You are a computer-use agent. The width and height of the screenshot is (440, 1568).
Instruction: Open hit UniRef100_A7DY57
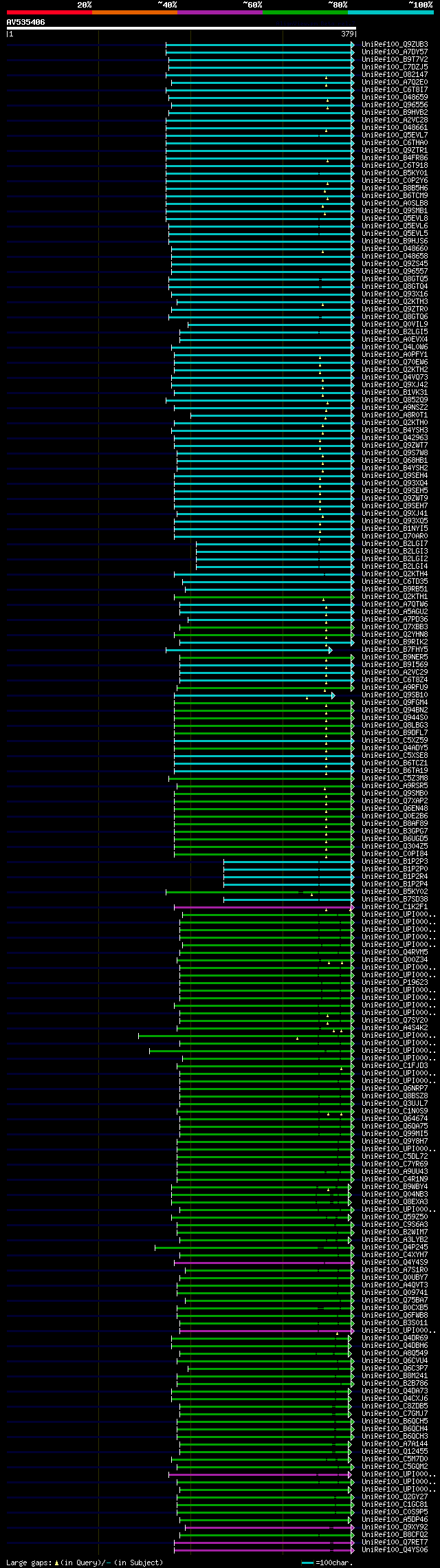(395, 52)
